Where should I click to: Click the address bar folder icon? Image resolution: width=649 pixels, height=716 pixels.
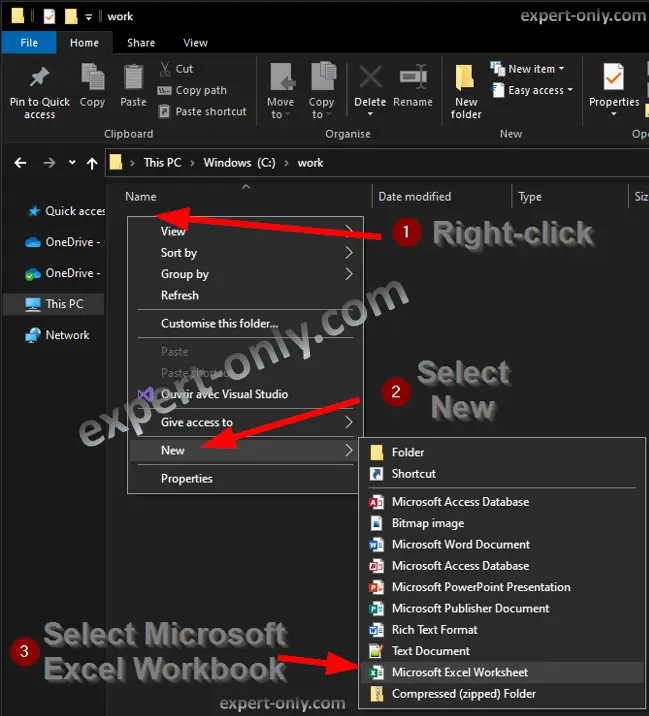[x=116, y=162]
